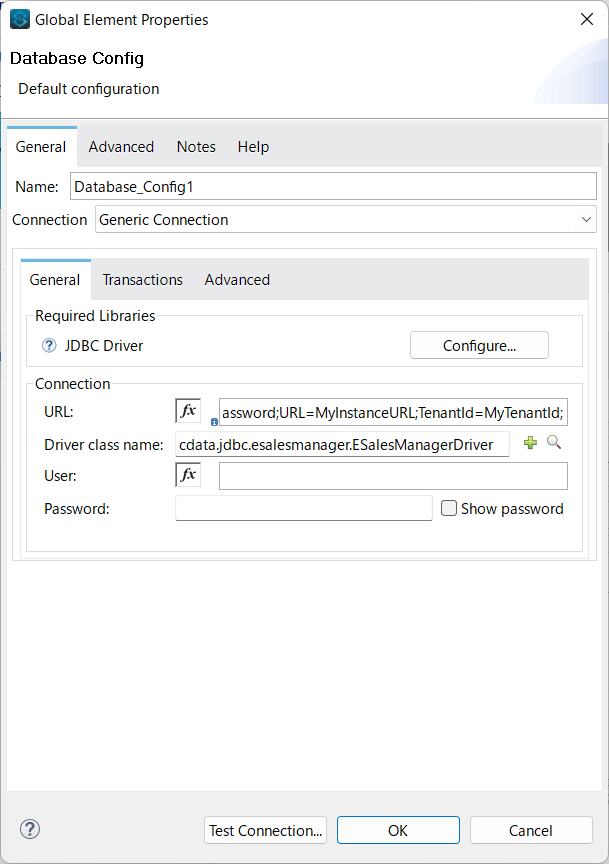Click the Test Connection... button
609x864 pixels.
pyautogui.click(x=266, y=830)
